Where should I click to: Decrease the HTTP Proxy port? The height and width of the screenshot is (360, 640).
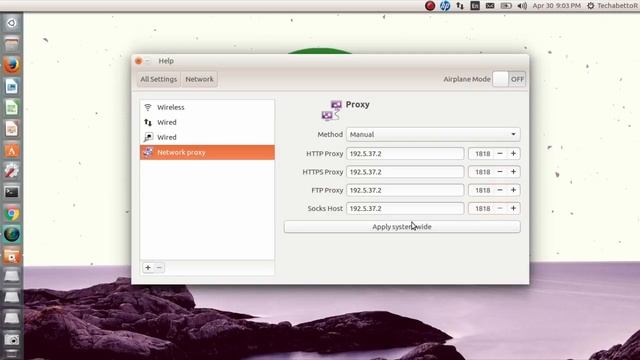(500, 153)
